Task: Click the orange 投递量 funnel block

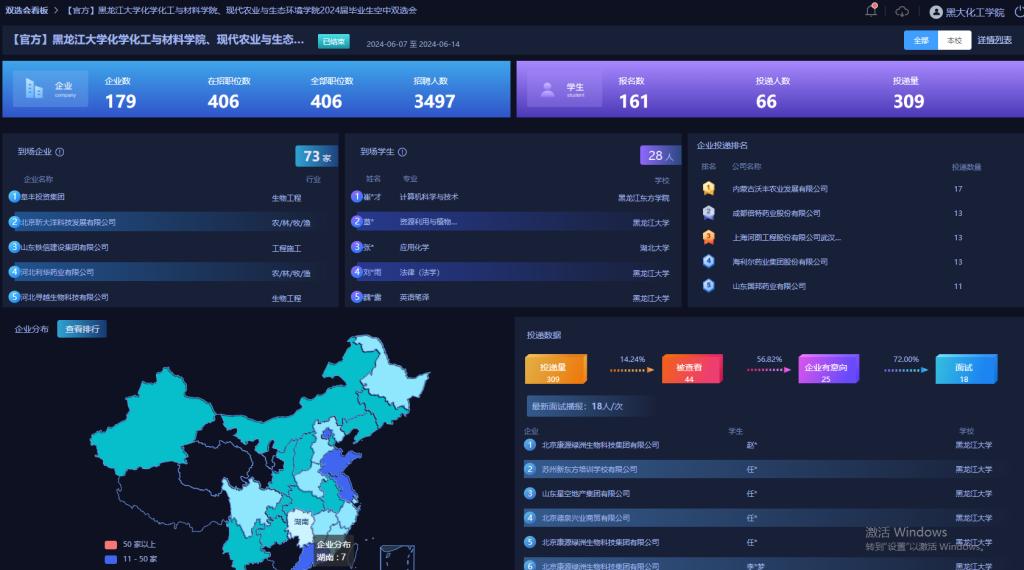Action: [555, 369]
